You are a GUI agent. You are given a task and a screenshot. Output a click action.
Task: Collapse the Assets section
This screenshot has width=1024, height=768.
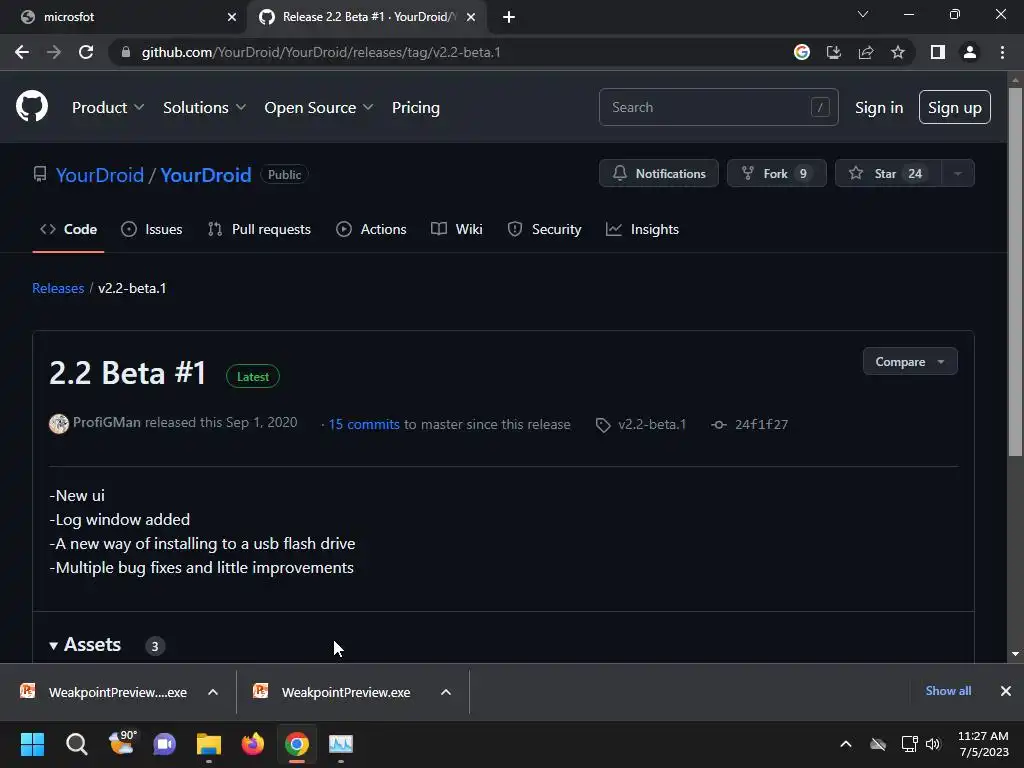pos(85,645)
